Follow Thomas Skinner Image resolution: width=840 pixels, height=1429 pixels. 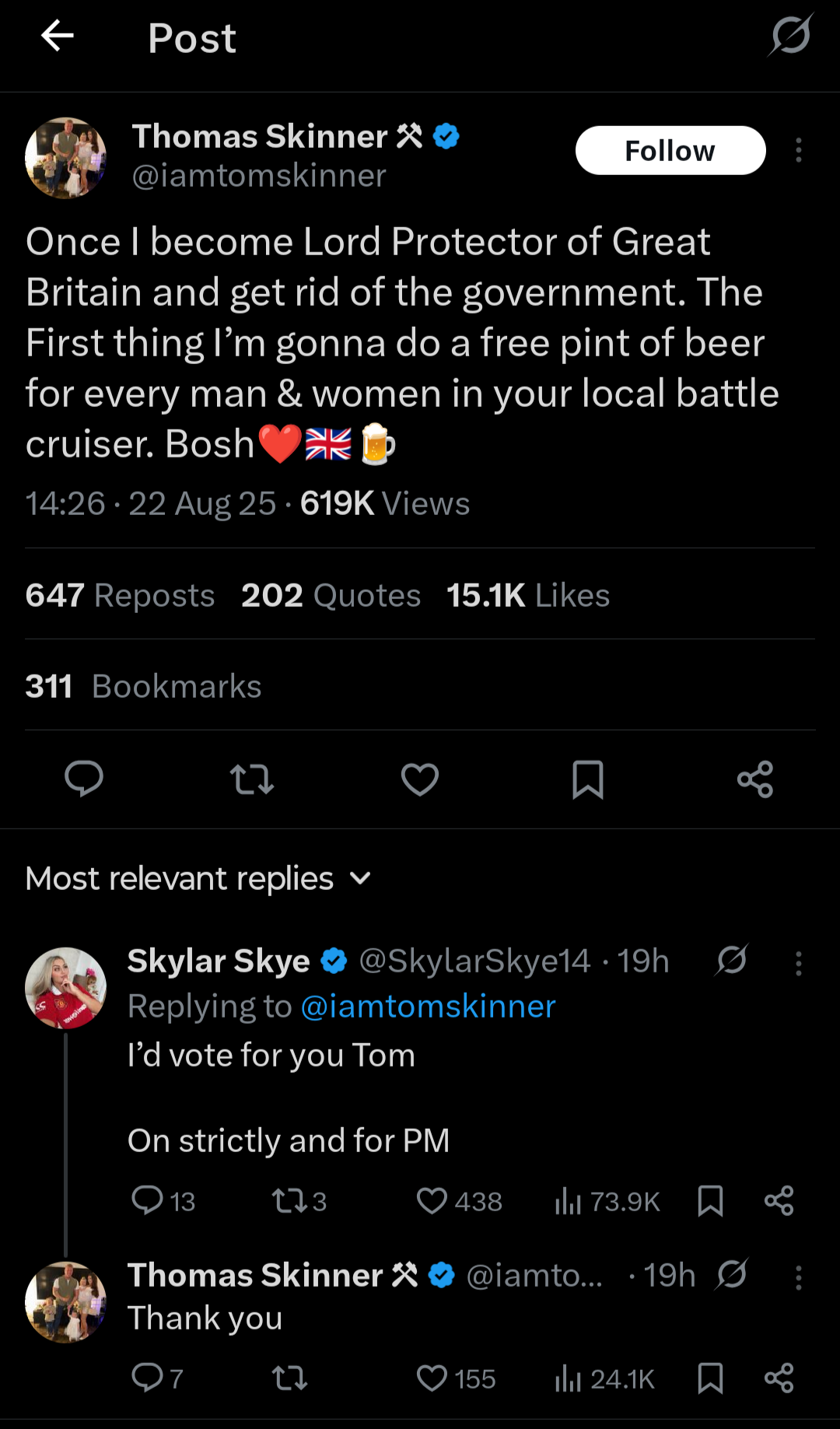tap(670, 150)
